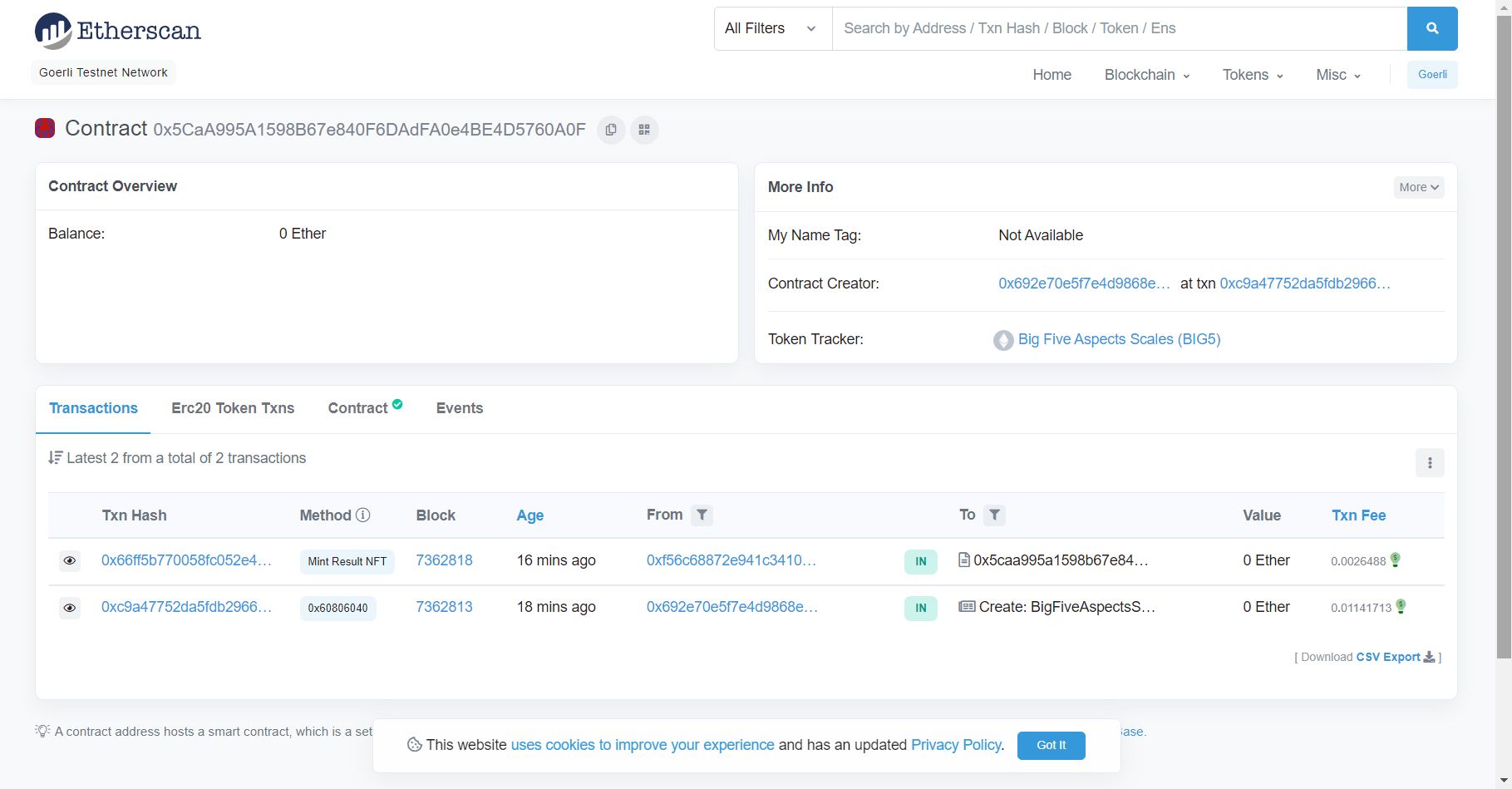The image size is (1512, 789).
Task: Open block 7362818
Action: point(444,560)
